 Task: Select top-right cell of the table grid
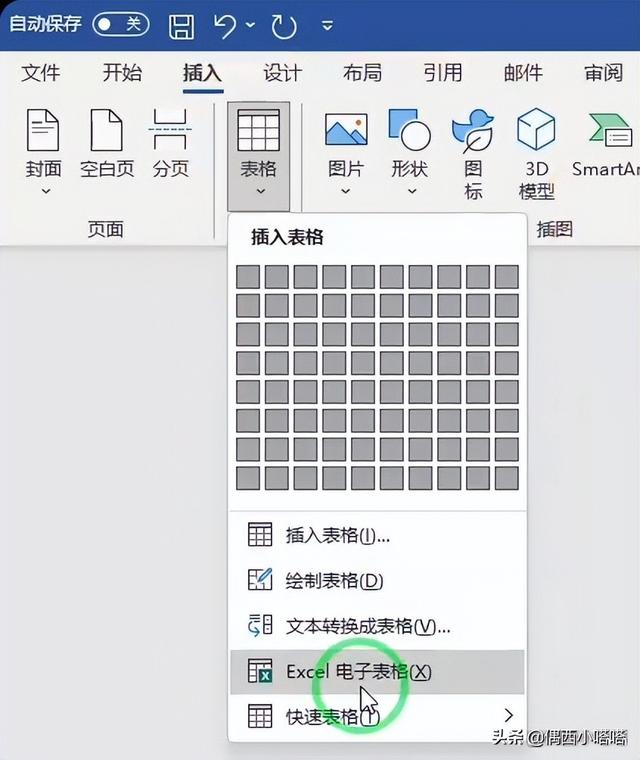(x=507, y=277)
